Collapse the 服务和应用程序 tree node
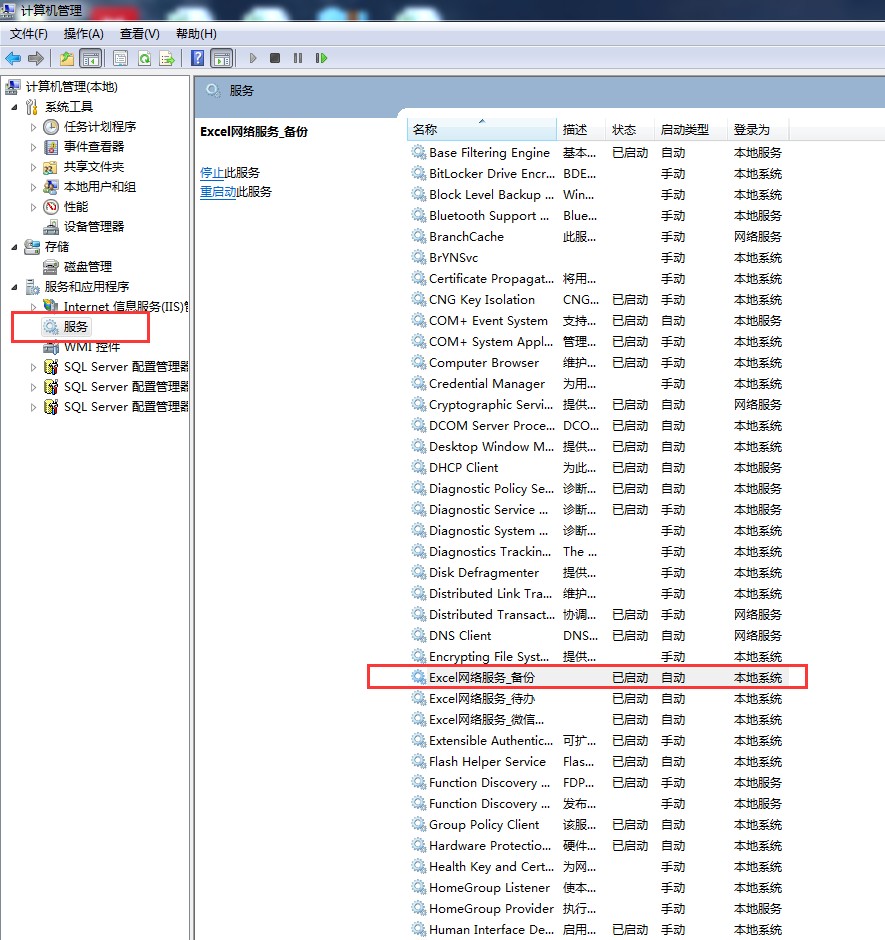Viewport: 885px width, 940px height. (x=14, y=287)
